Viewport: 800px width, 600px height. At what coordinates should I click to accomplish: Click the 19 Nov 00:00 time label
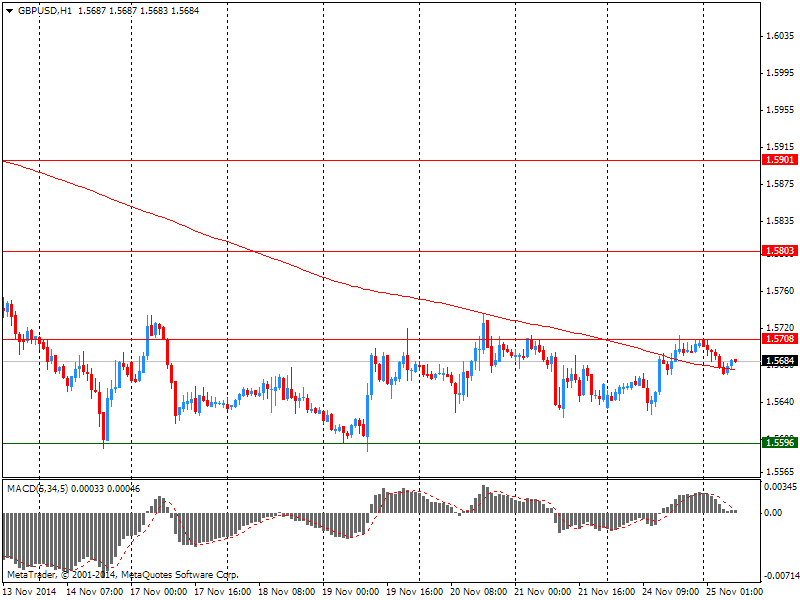tap(351, 592)
